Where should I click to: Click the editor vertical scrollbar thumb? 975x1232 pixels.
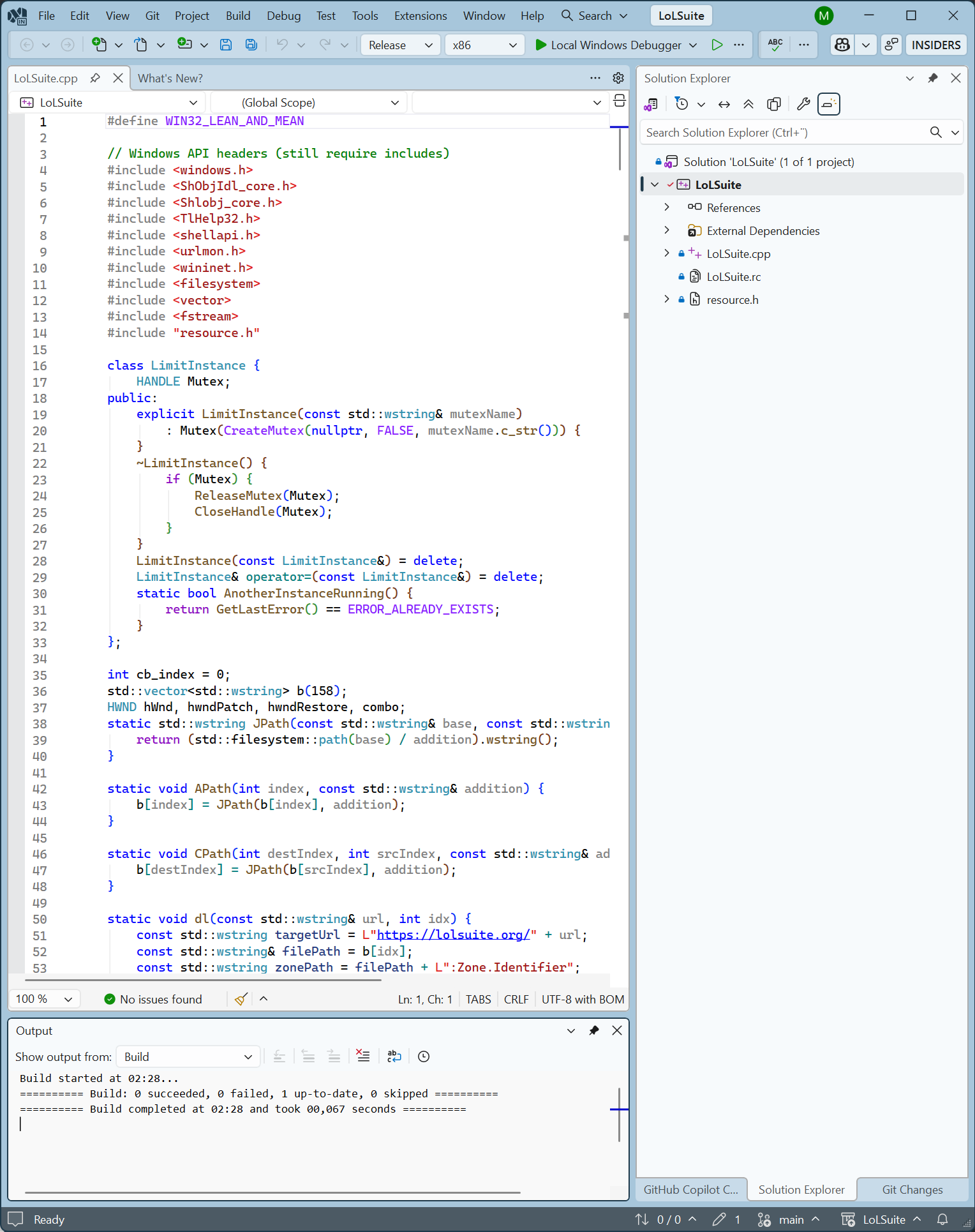tap(620, 149)
